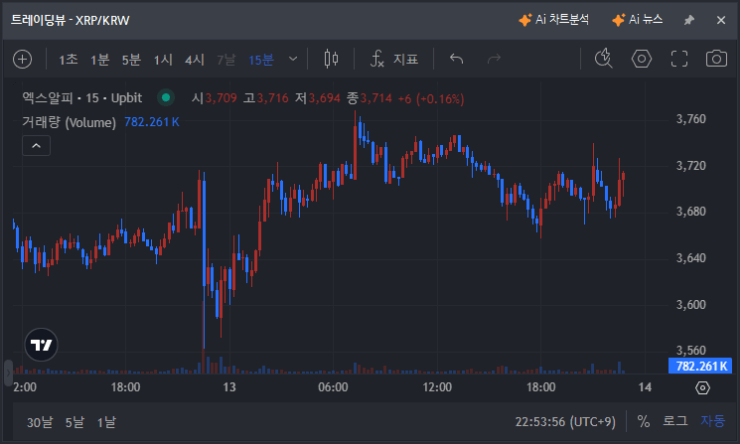
Task: Toggle percent scale mode
Action: click(x=643, y=421)
